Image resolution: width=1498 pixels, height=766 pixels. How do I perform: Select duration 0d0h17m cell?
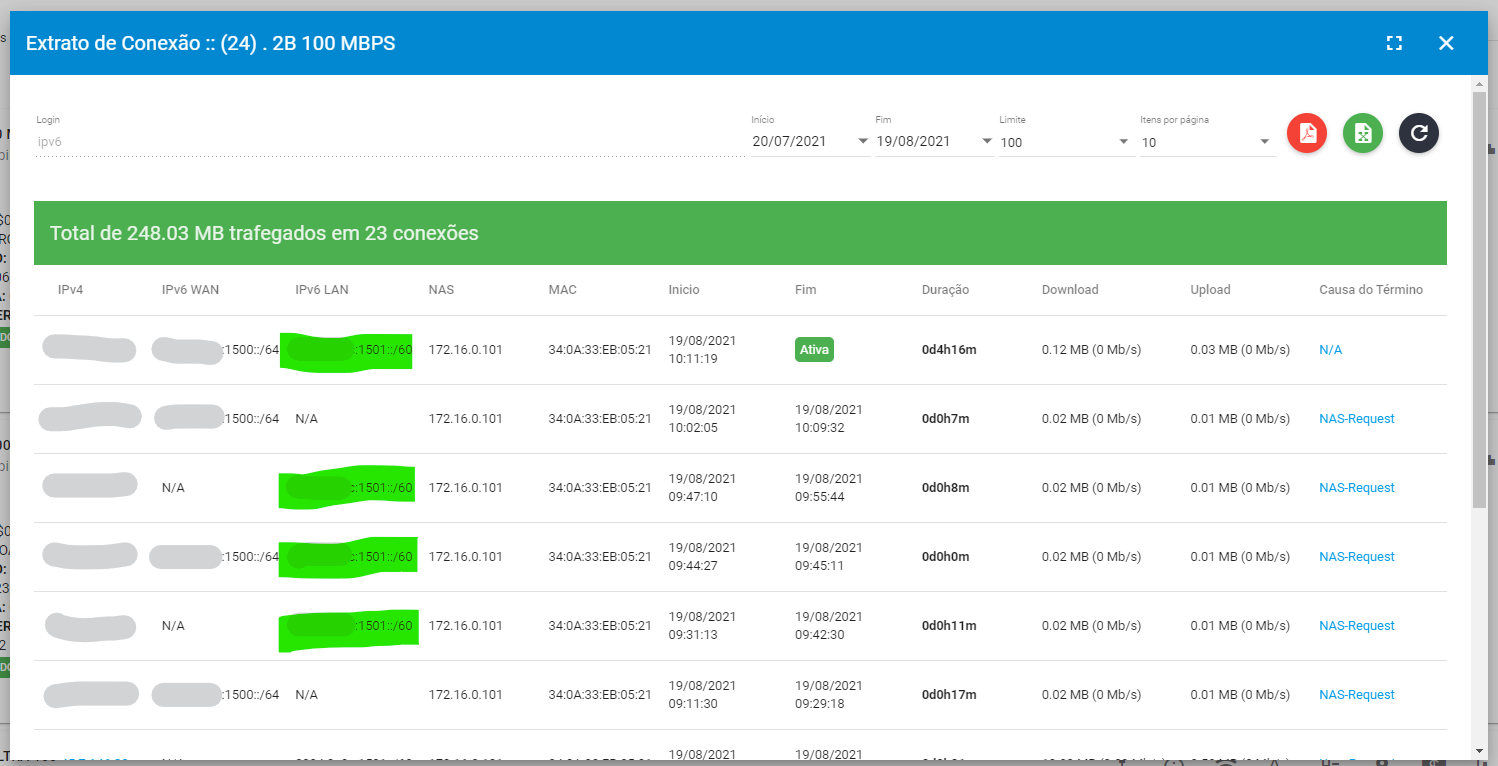click(x=949, y=695)
